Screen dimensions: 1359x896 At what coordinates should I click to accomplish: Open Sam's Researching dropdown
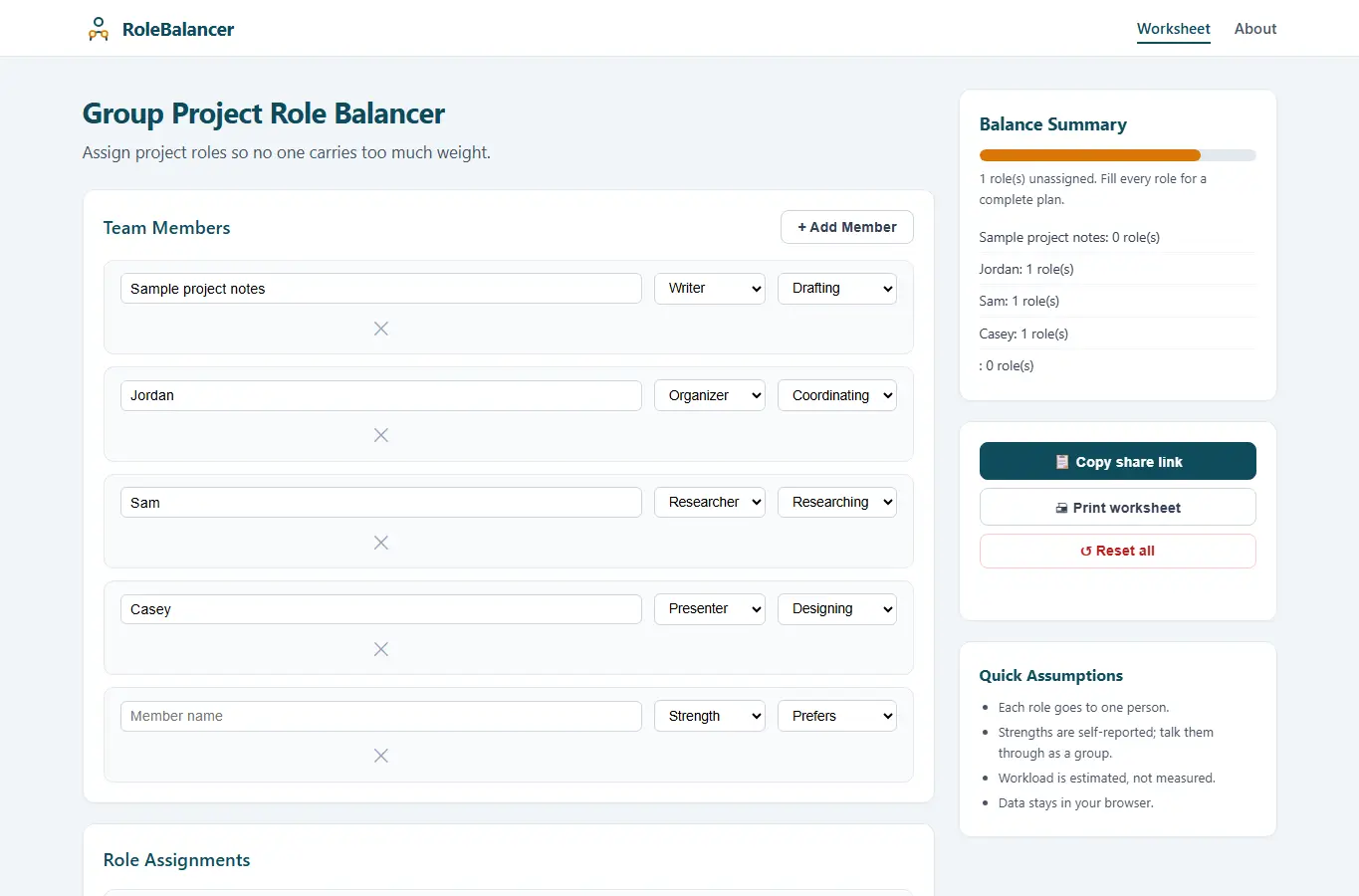tap(837, 502)
